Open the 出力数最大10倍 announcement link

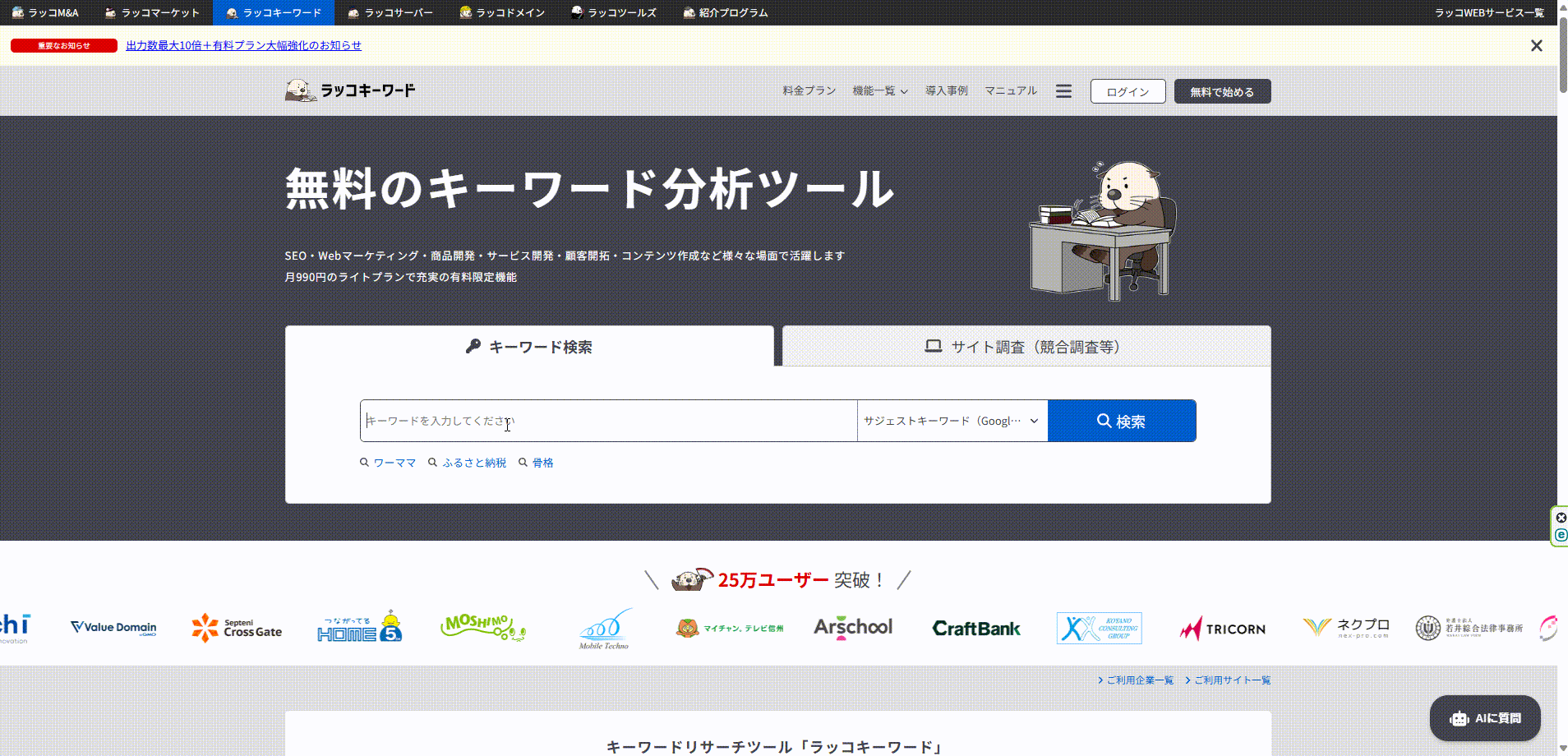[243, 45]
